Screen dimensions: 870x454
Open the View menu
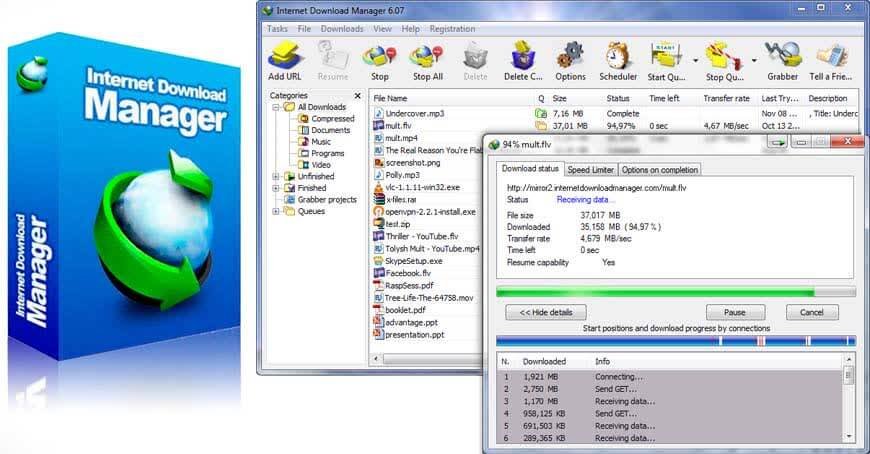coord(382,29)
